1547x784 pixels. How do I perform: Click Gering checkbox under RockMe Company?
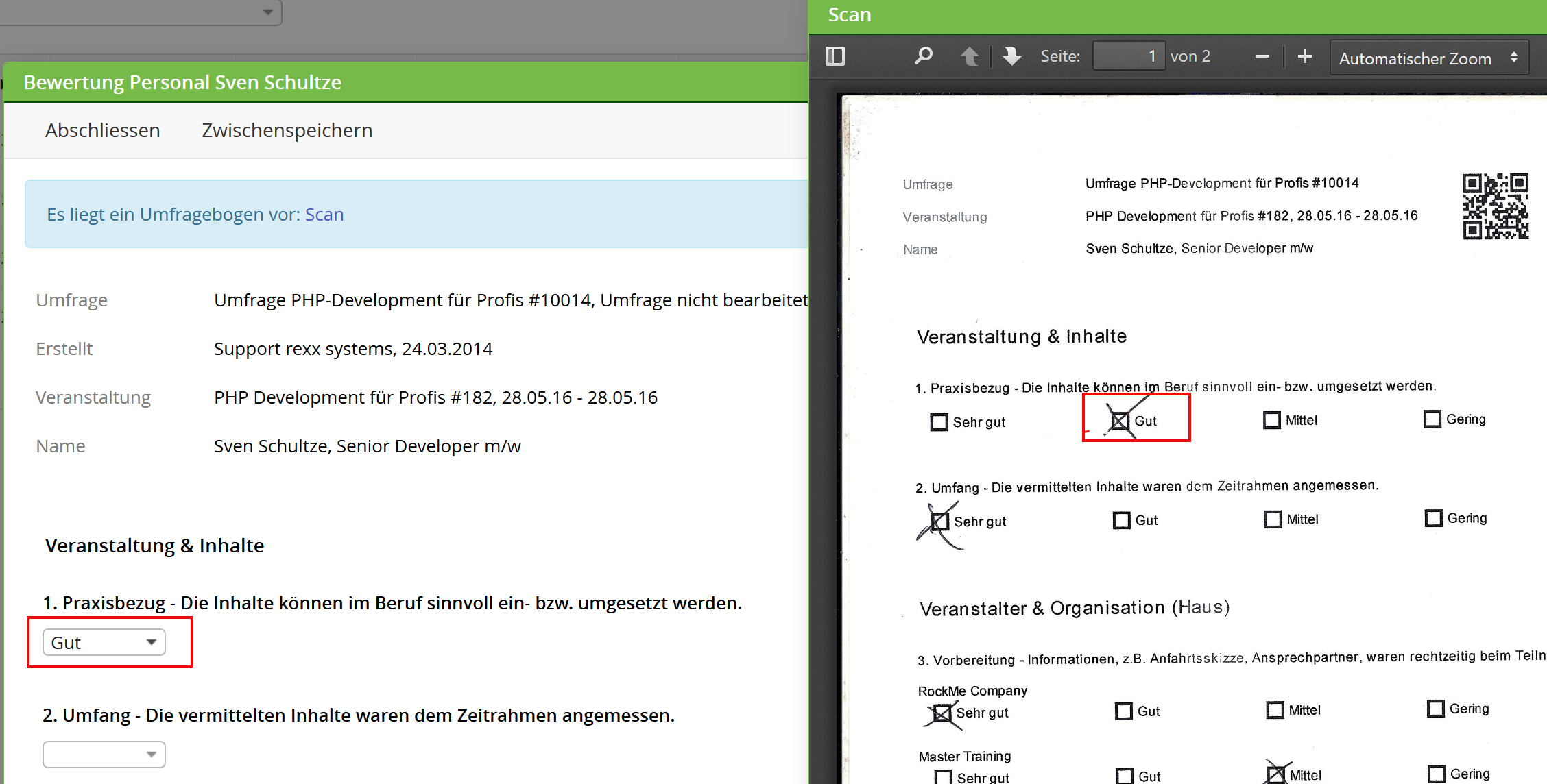click(1436, 709)
